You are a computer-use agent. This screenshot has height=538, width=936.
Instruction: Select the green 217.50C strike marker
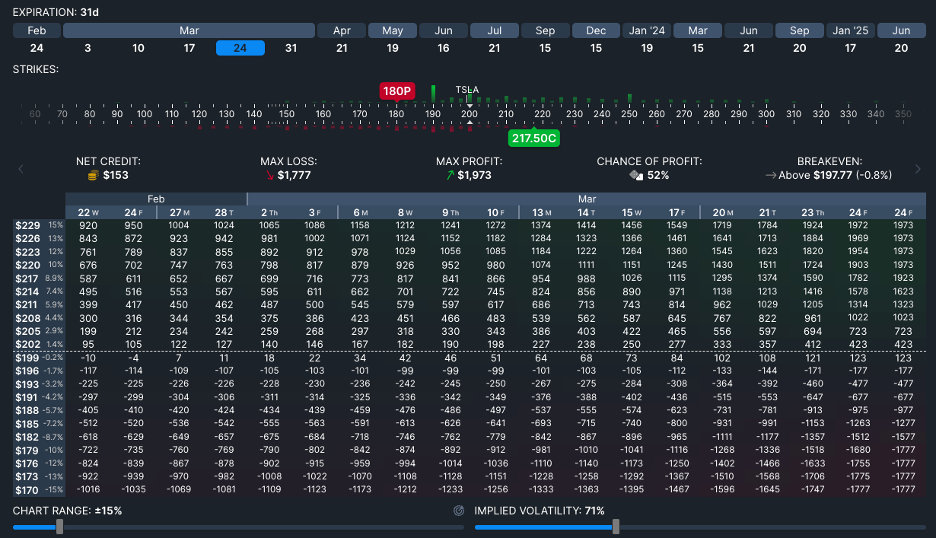[x=534, y=139]
